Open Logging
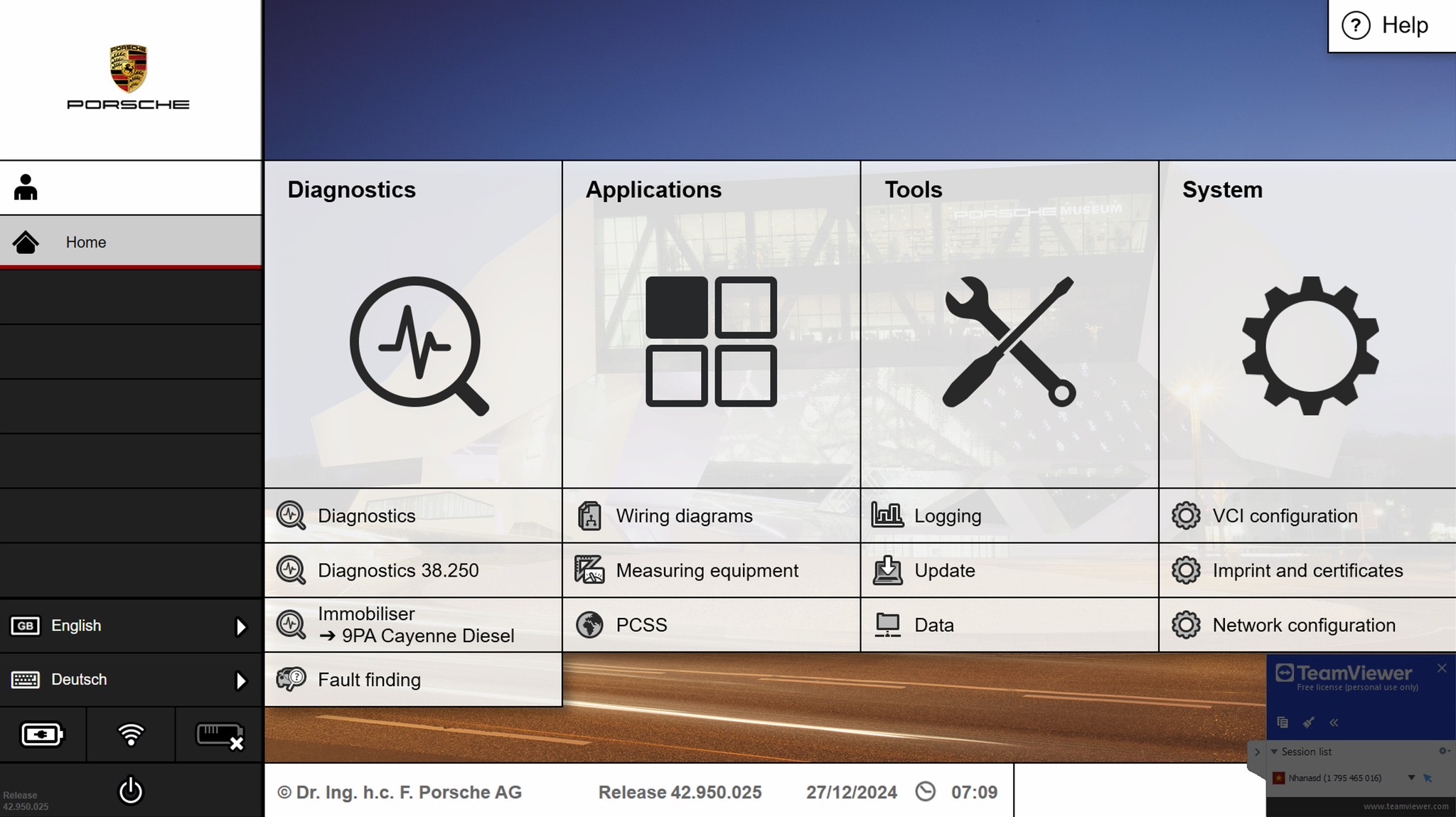This screenshot has width=1456, height=817. pos(1009,516)
